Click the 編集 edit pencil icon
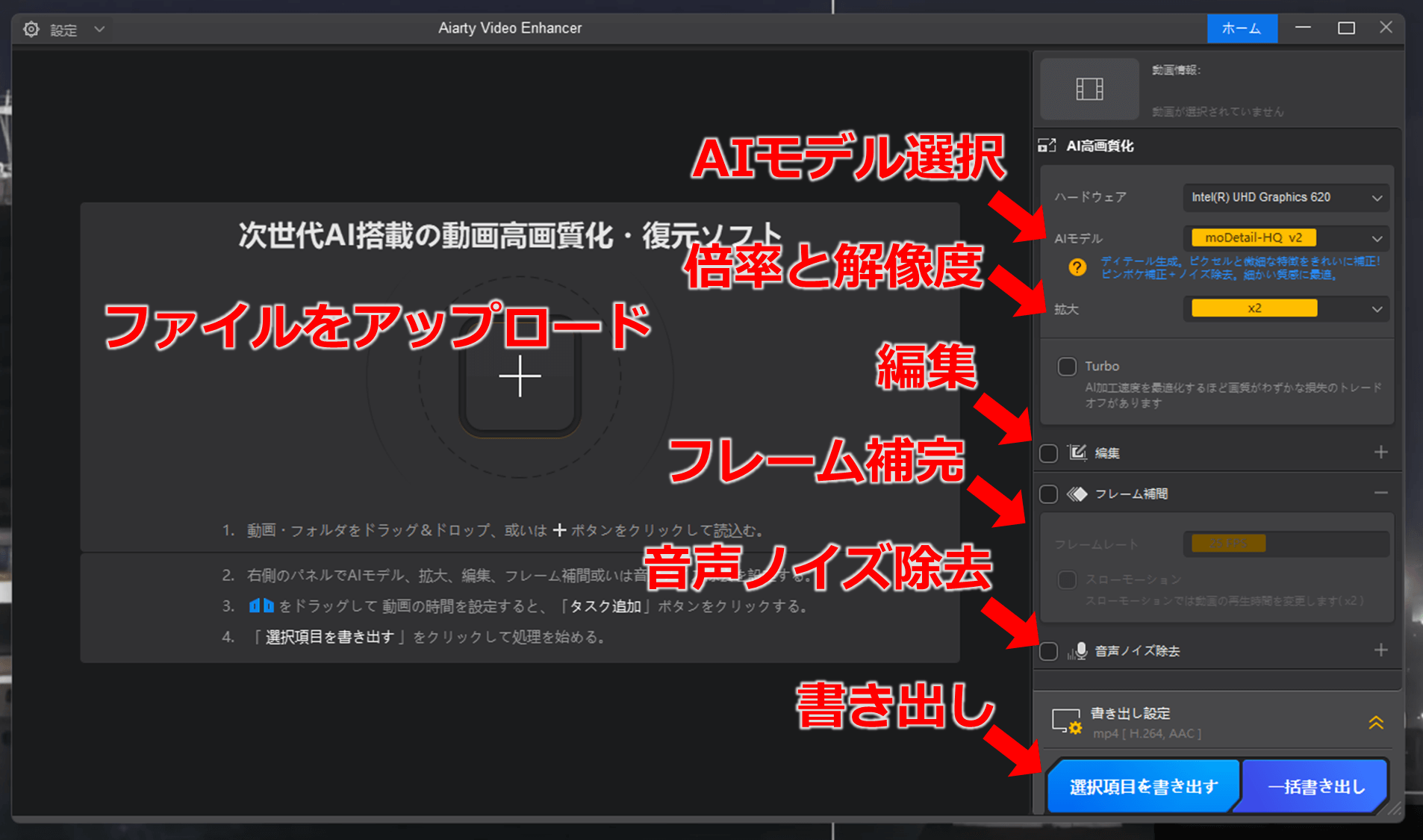The width and height of the screenshot is (1423, 840). 1077,452
